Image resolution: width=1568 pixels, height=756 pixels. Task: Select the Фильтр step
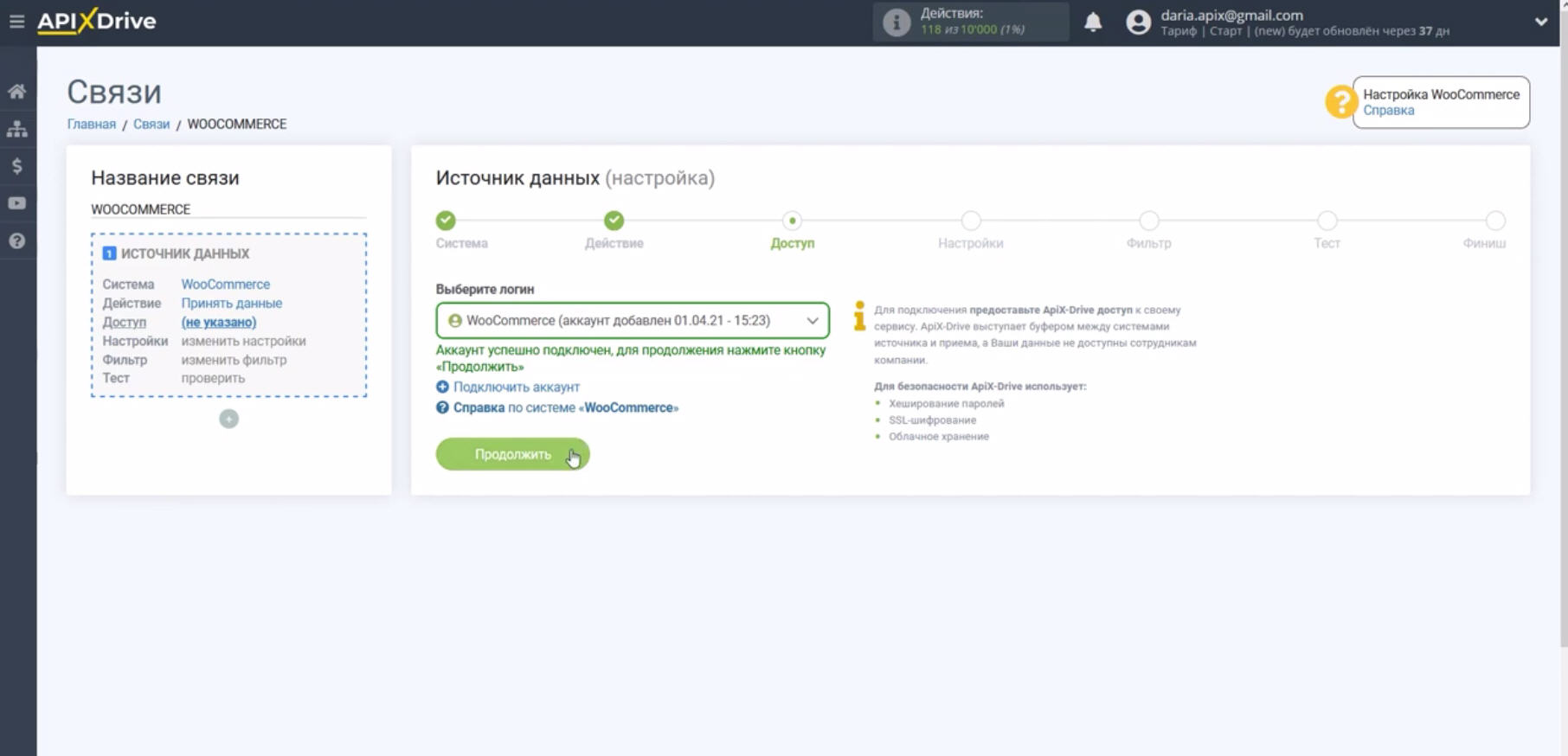click(1148, 221)
